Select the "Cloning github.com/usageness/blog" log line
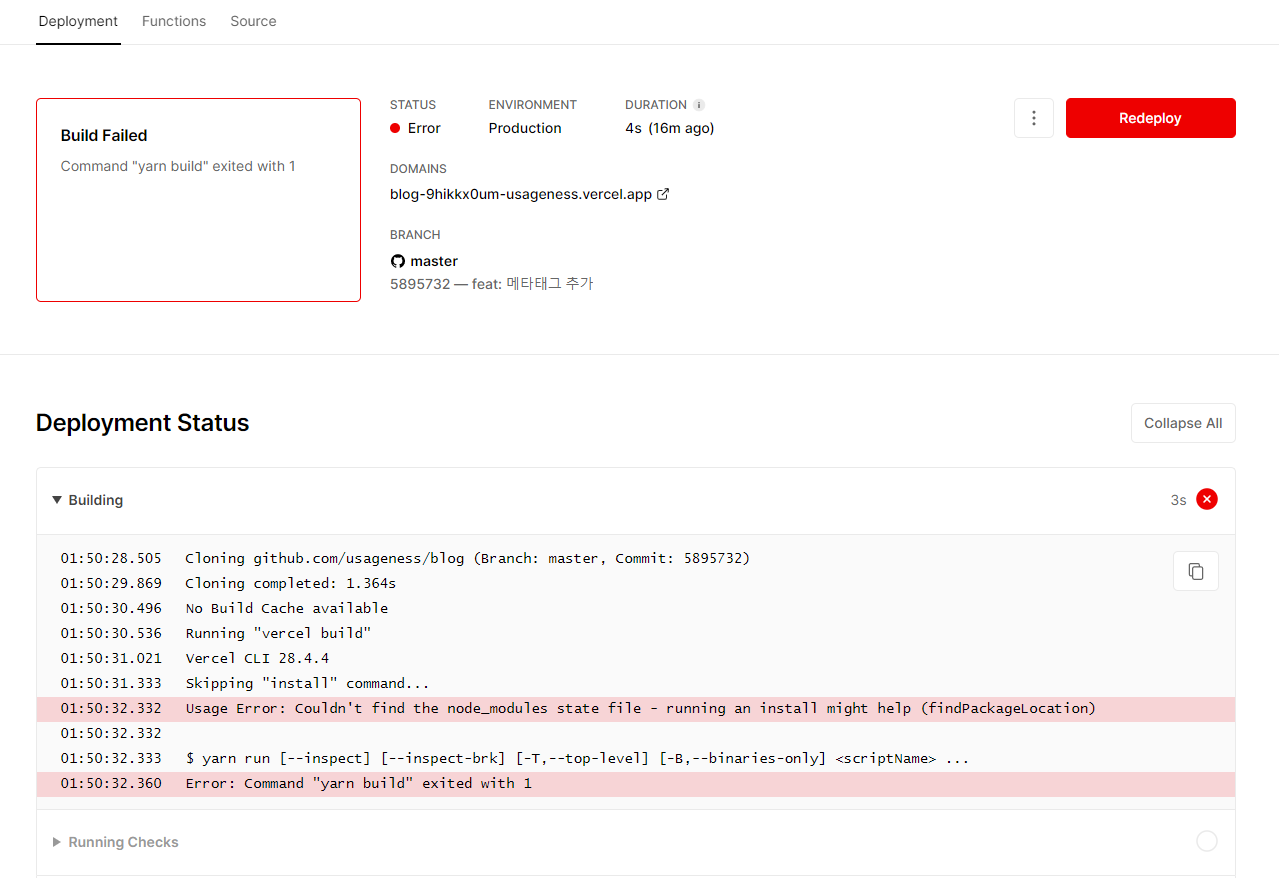Screen dimensions: 1279x878 [x=636, y=558]
